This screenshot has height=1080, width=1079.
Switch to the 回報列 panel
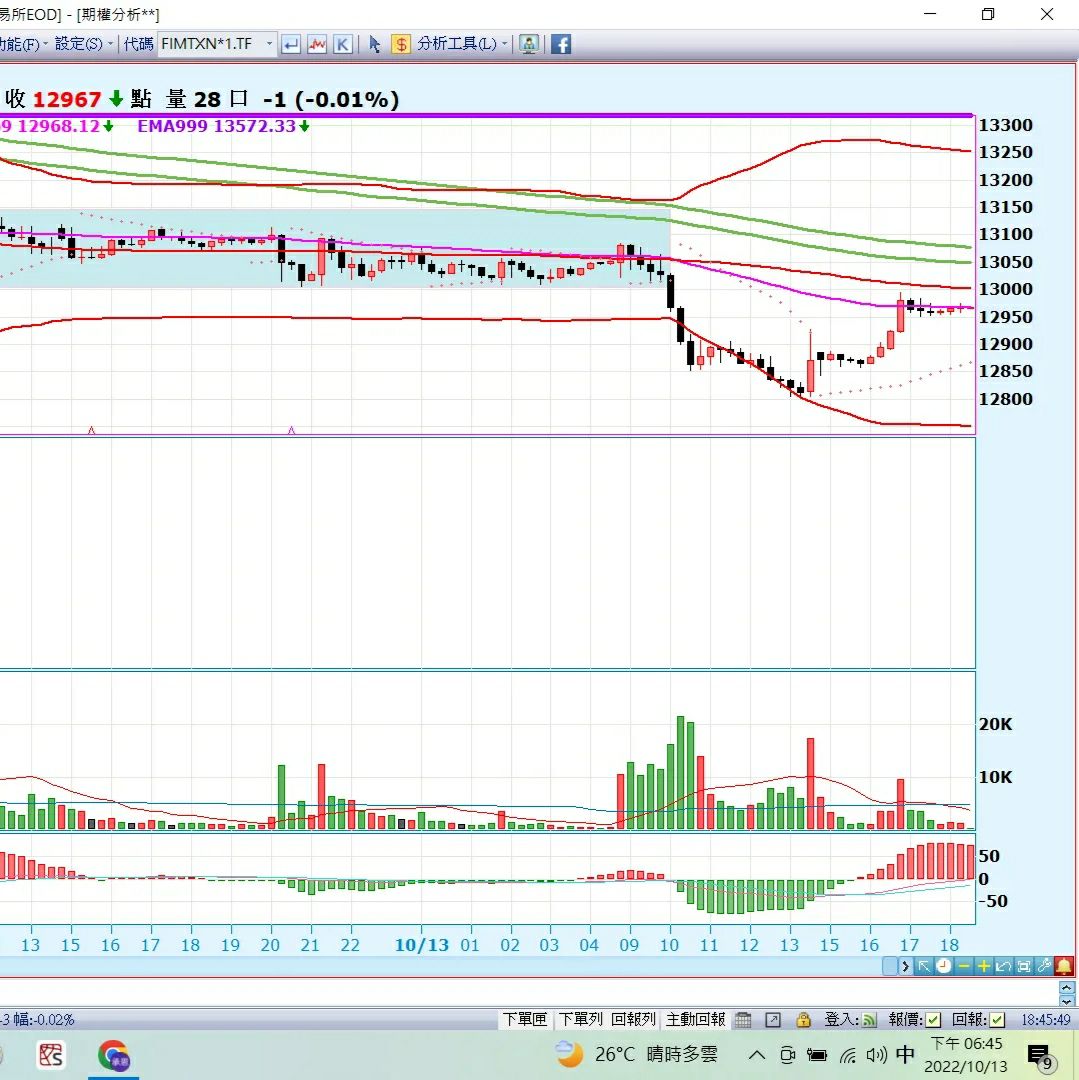click(633, 1020)
